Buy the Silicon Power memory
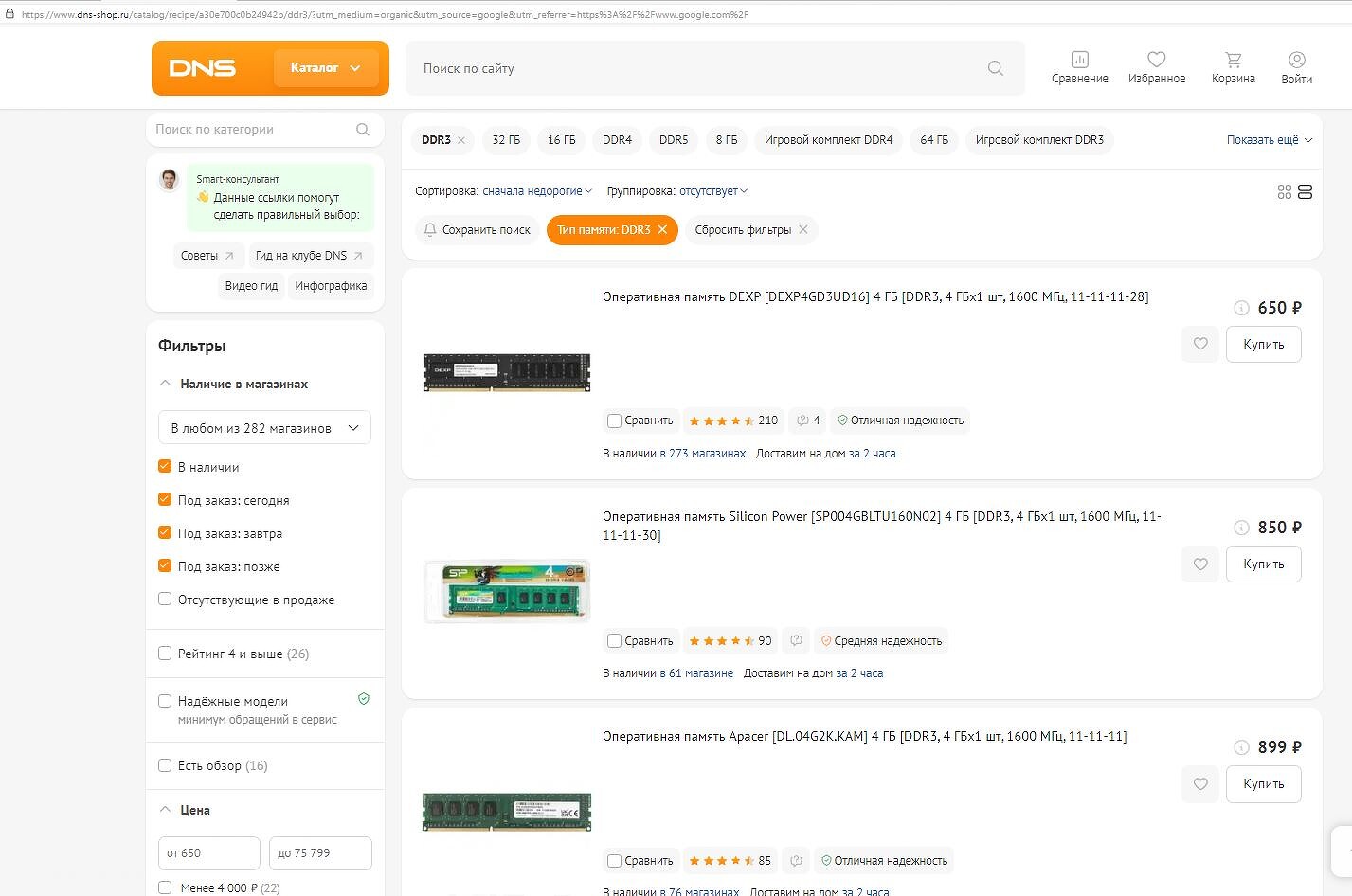Image resolution: width=1352 pixels, height=896 pixels. tap(1263, 564)
